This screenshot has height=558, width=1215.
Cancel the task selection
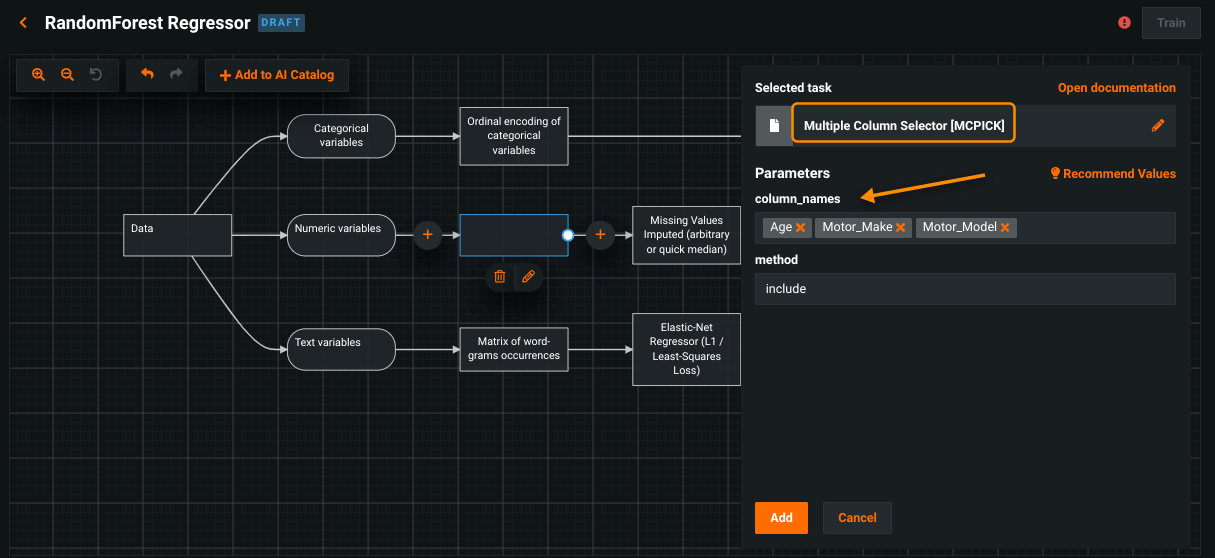[x=857, y=518]
